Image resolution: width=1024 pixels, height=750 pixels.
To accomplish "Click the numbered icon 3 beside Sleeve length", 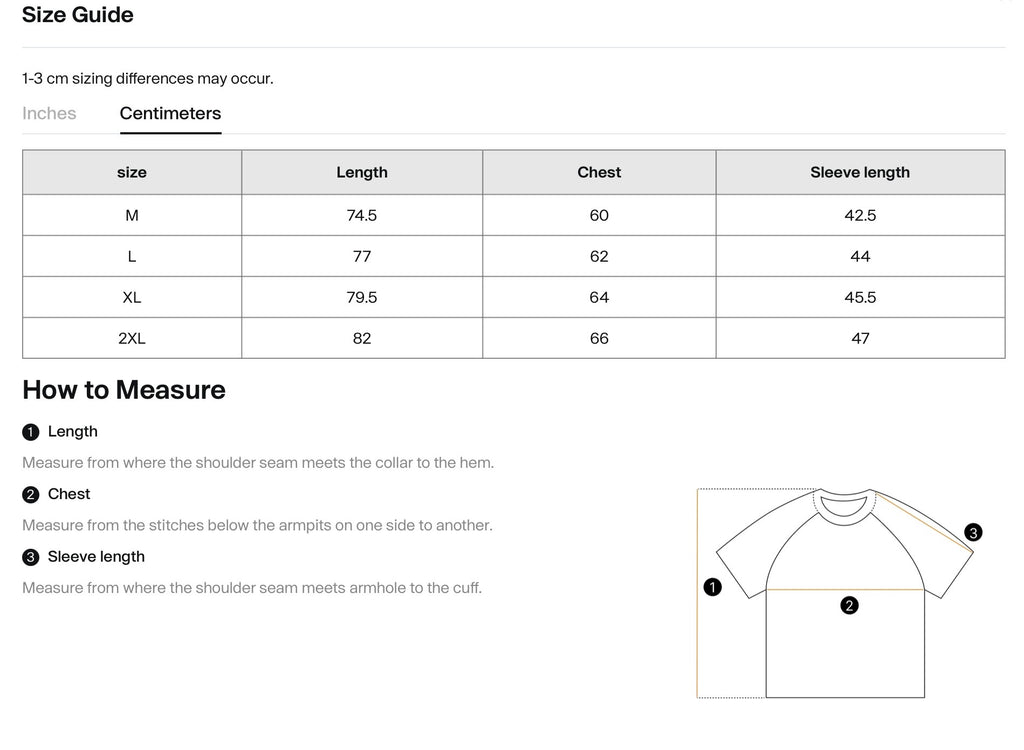I will pyautogui.click(x=29, y=557).
